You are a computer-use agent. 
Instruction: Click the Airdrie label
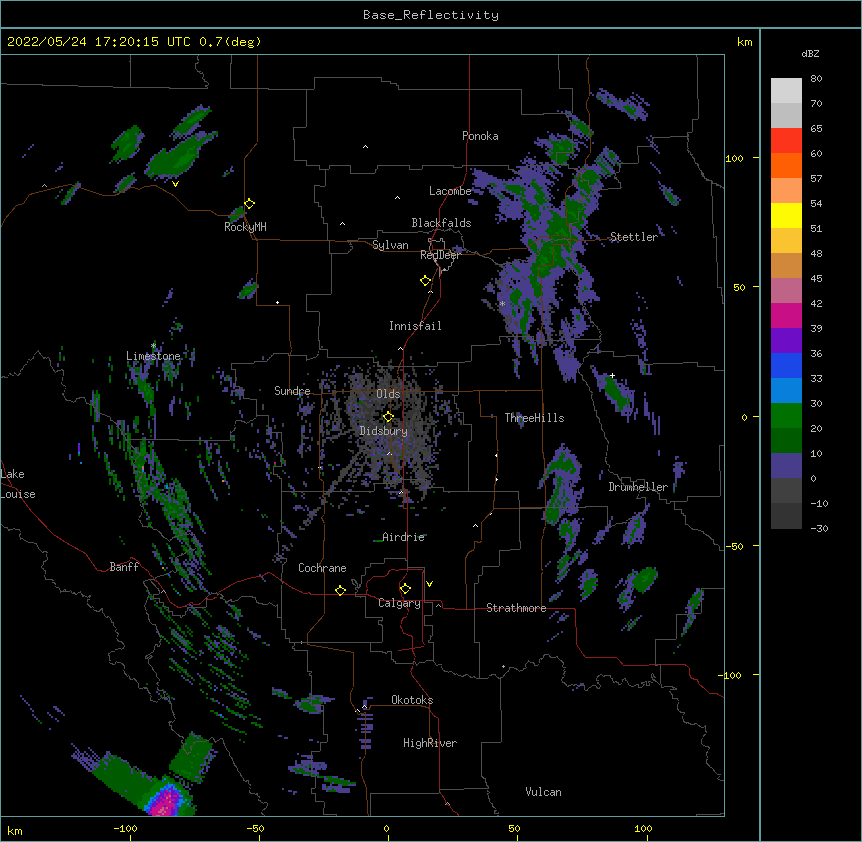click(x=403, y=537)
